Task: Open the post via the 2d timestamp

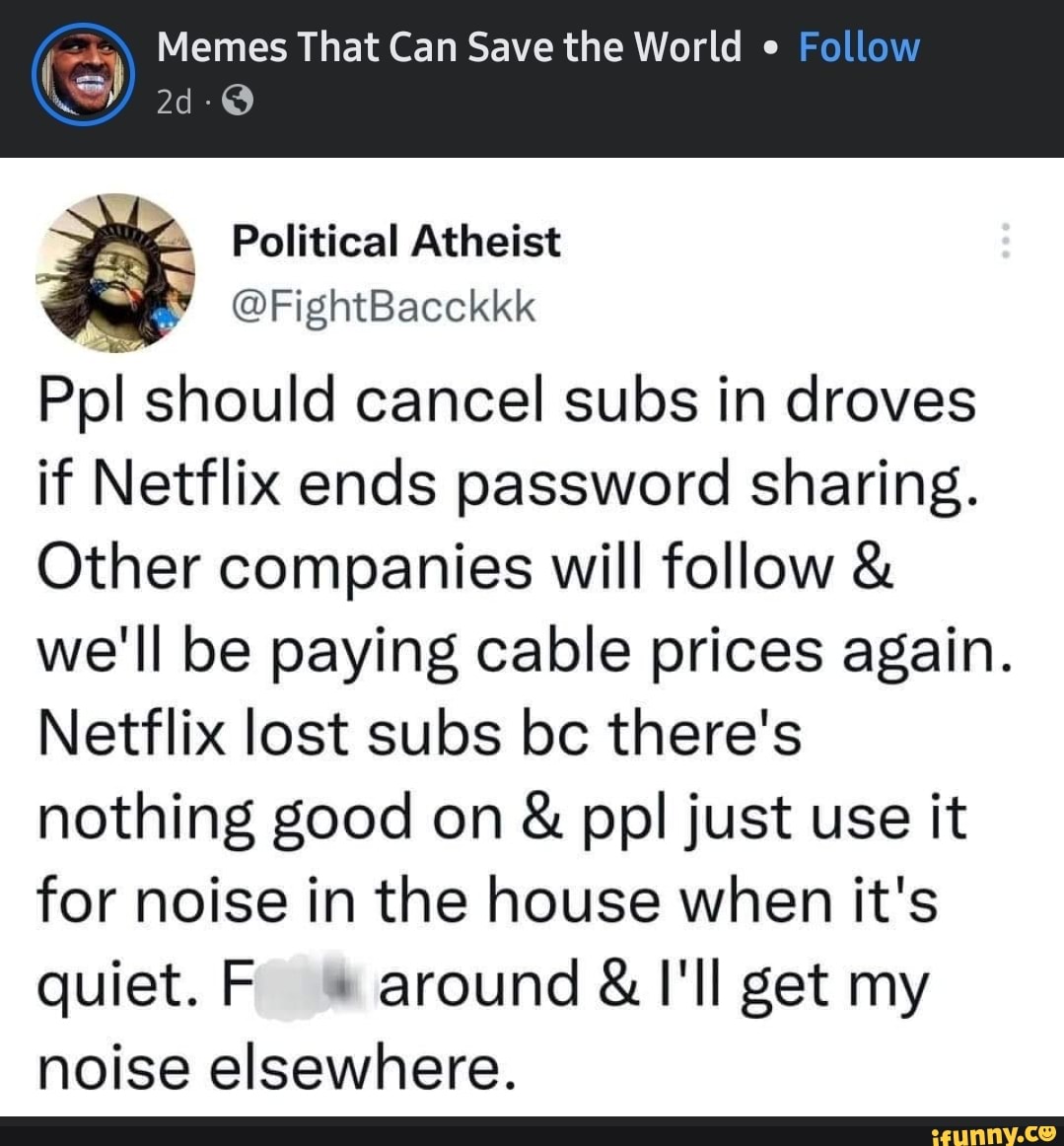Action: pos(174,100)
